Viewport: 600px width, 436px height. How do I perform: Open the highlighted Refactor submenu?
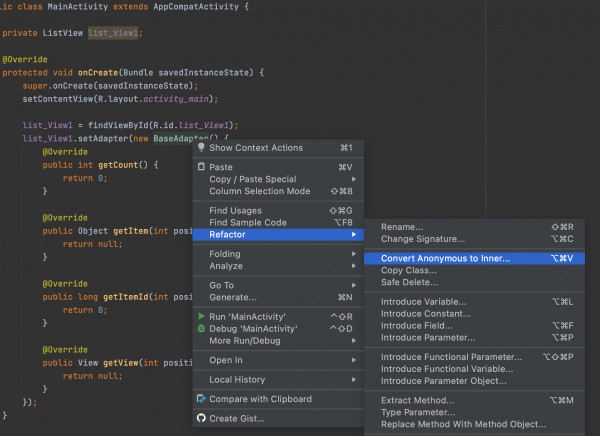point(278,234)
